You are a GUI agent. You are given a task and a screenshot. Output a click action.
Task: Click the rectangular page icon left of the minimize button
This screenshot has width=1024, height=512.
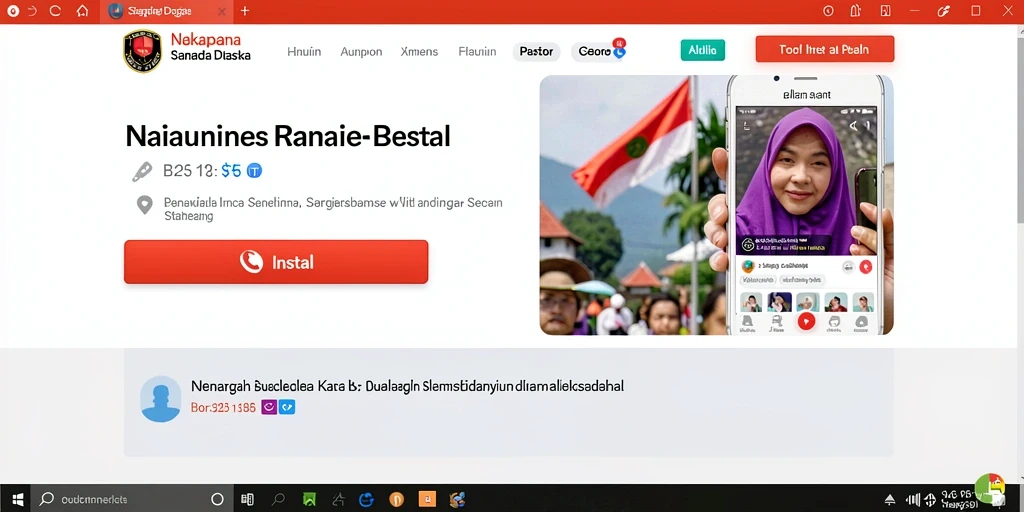click(x=886, y=11)
